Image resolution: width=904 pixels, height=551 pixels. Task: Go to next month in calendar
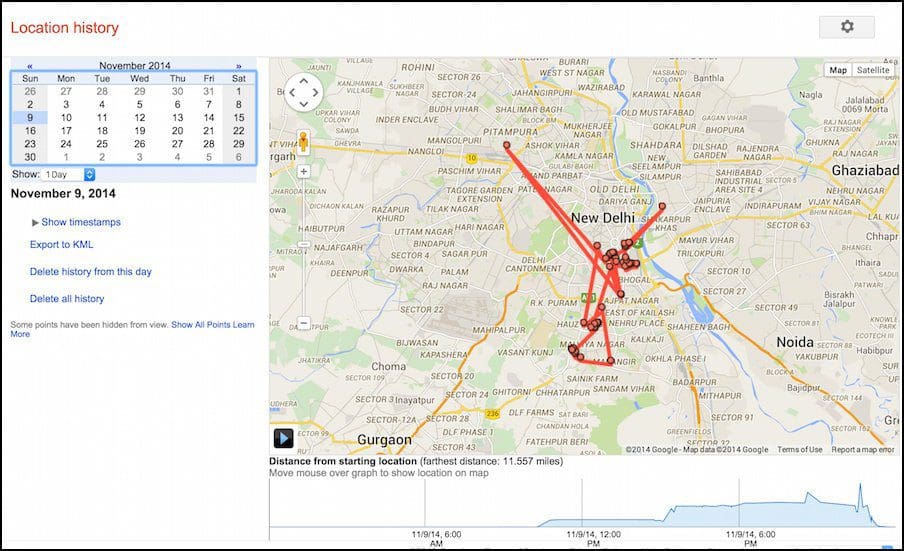click(x=239, y=66)
